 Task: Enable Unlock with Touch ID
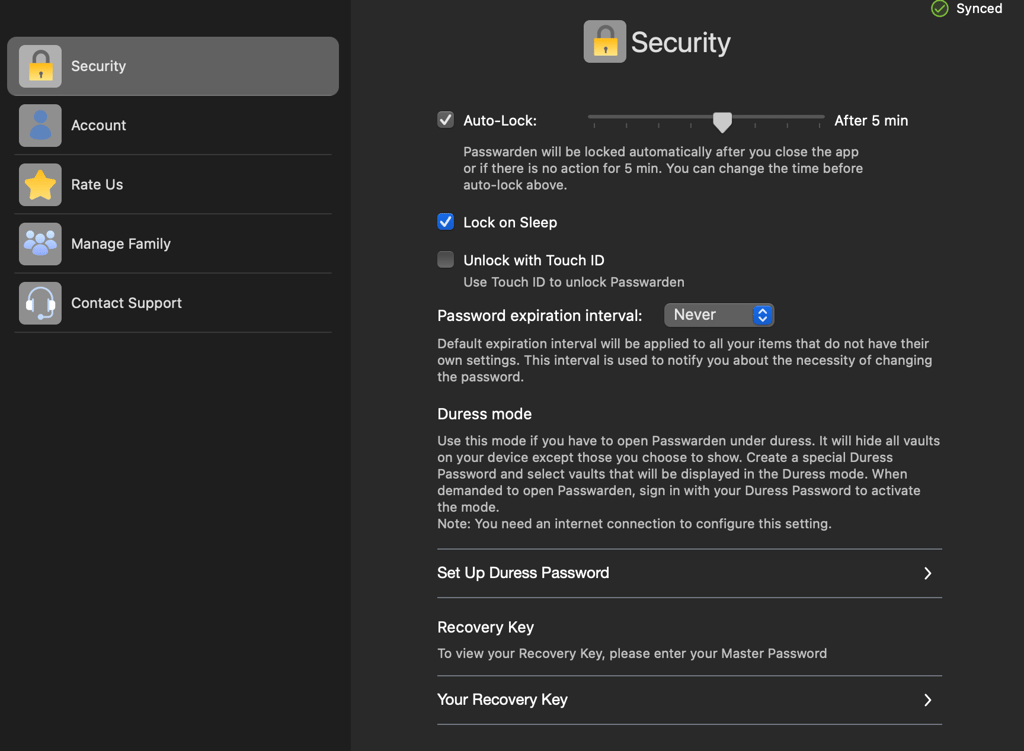pyautogui.click(x=445, y=259)
